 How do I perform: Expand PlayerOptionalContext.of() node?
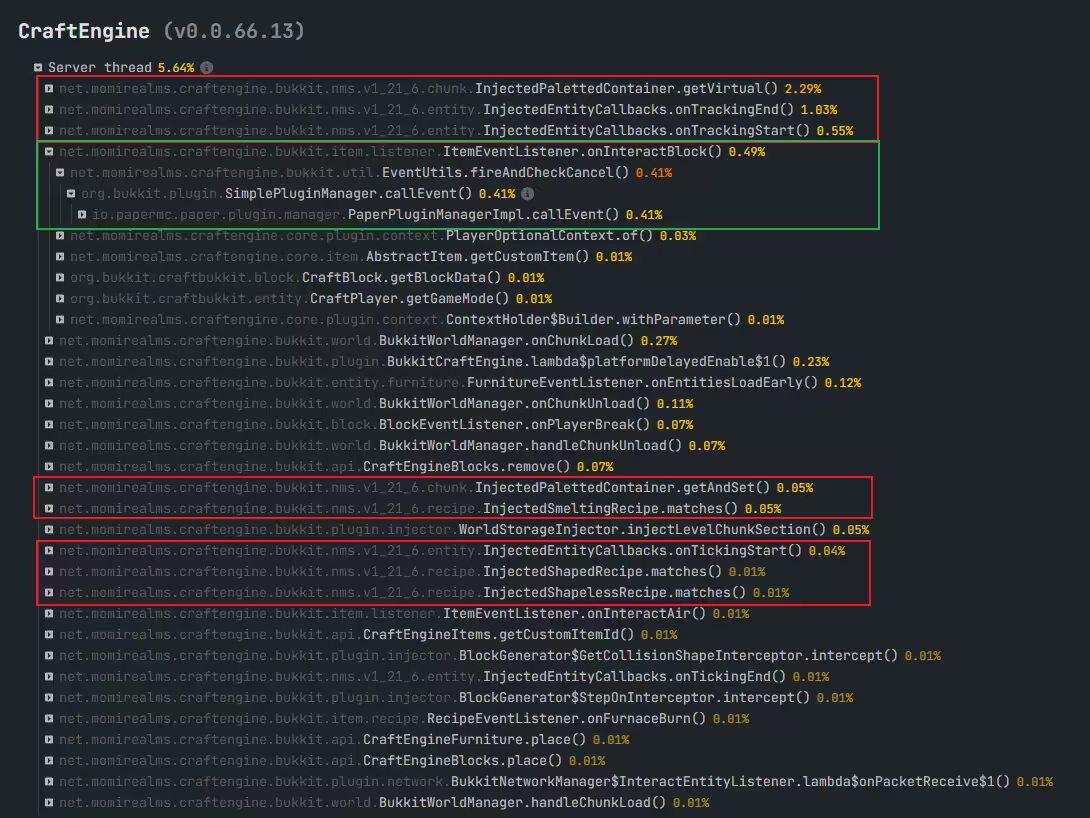point(60,236)
